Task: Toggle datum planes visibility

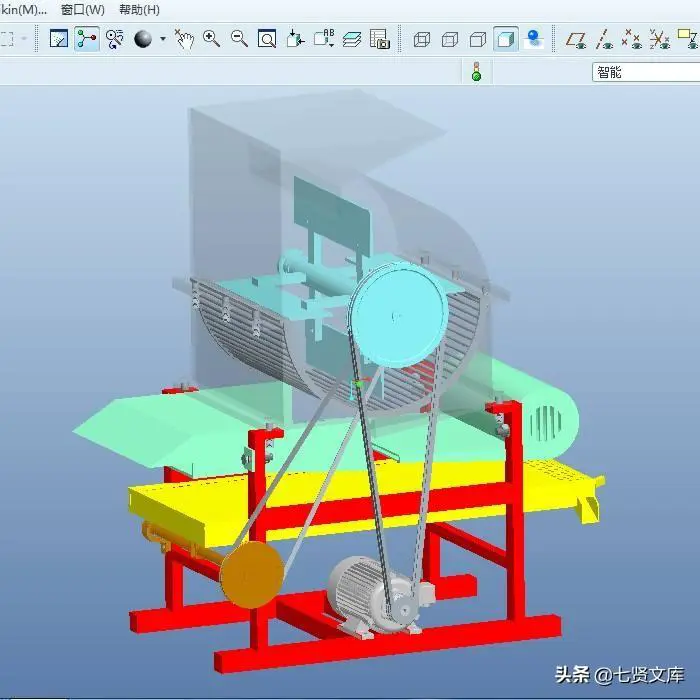Action: coord(576,39)
